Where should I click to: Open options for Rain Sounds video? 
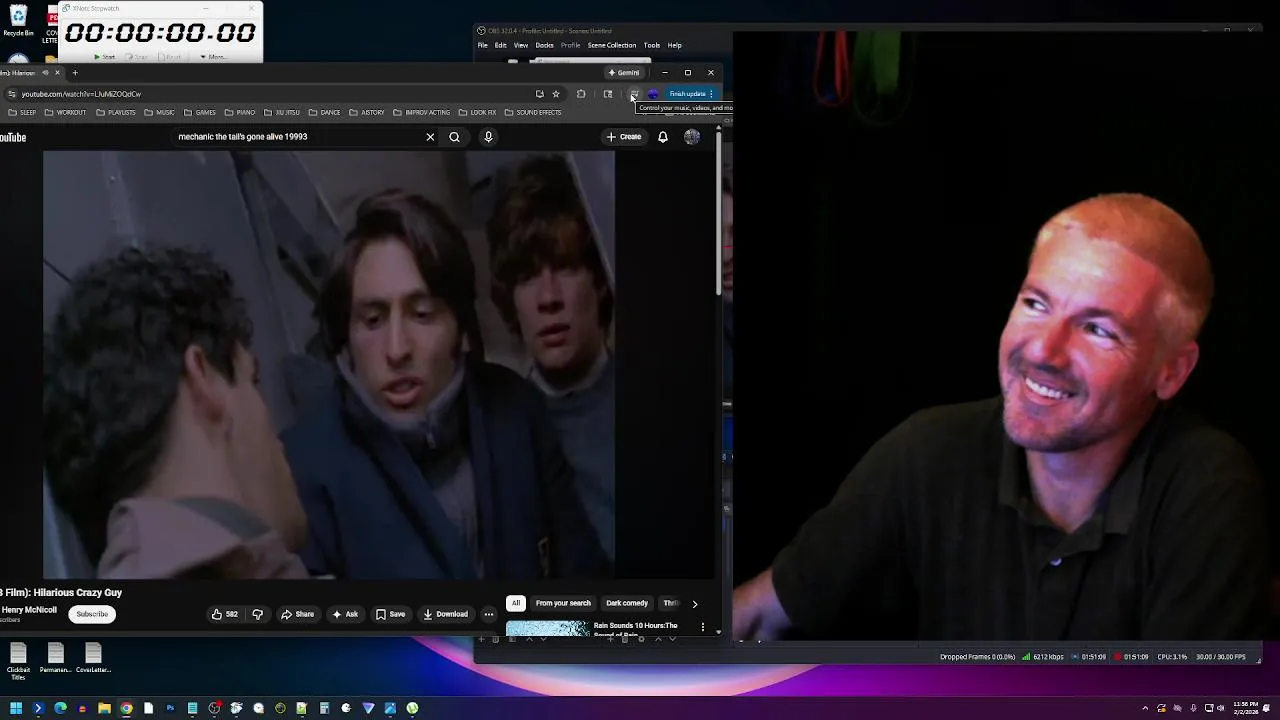click(703, 627)
